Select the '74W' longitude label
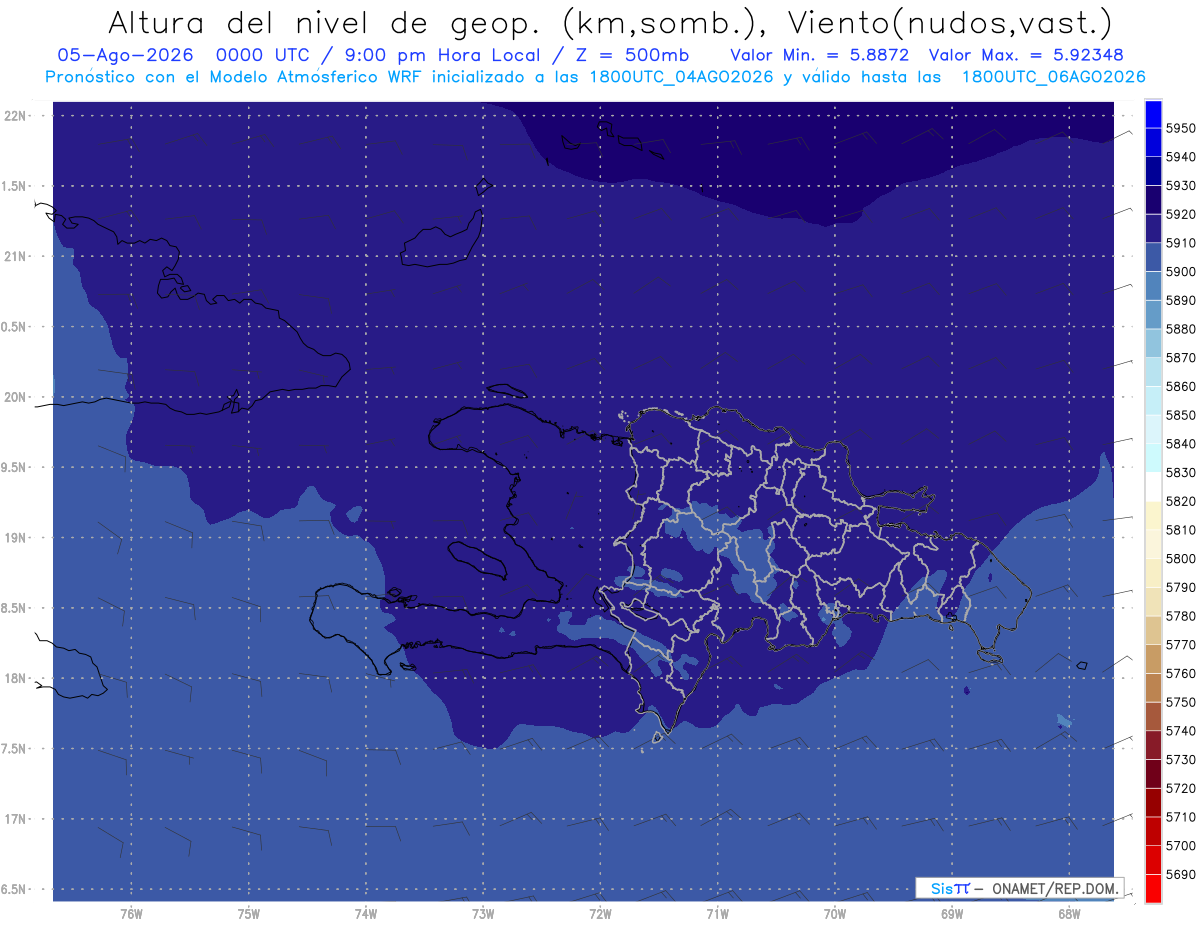This screenshot has height=927, width=1200. pos(366,914)
